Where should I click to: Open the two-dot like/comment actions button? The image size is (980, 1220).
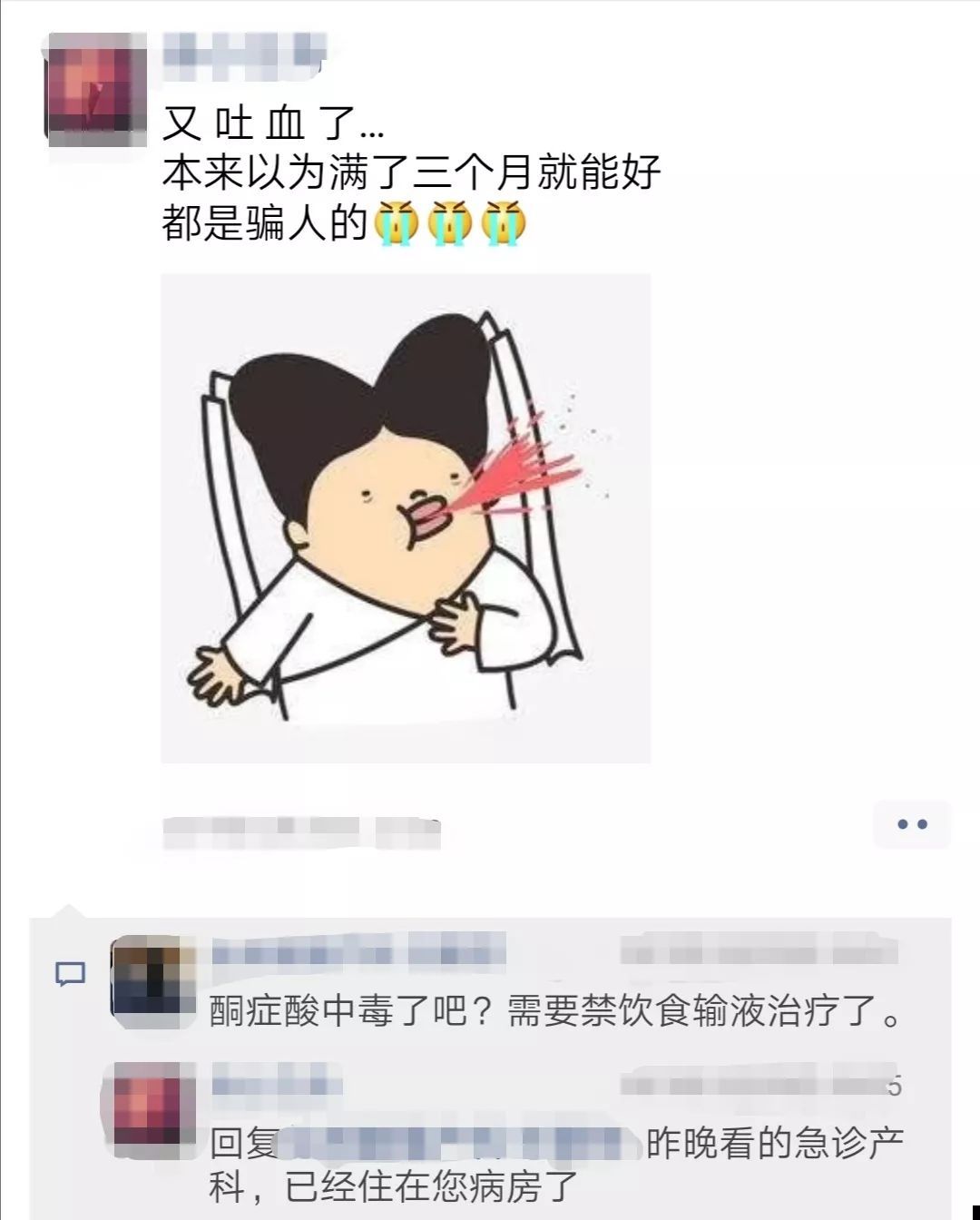coord(911,824)
